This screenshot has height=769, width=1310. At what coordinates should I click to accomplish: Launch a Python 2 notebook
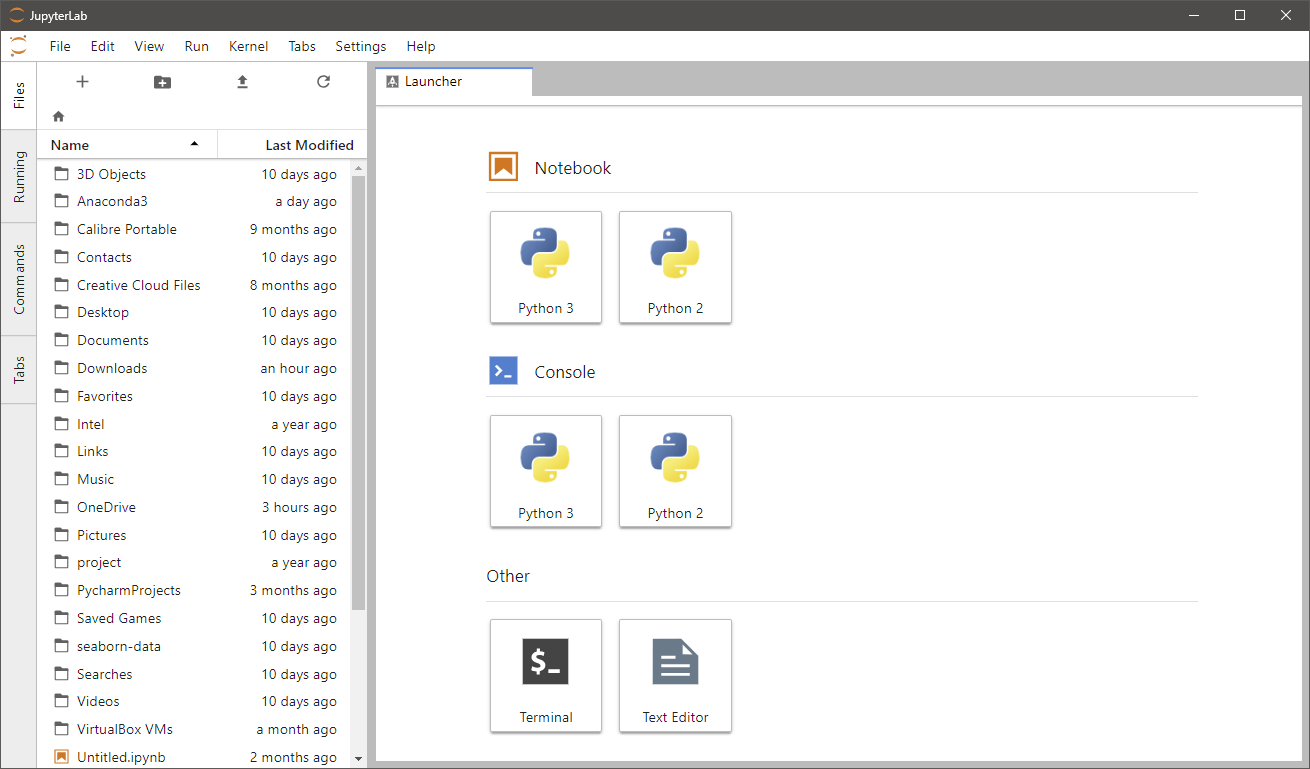point(675,267)
